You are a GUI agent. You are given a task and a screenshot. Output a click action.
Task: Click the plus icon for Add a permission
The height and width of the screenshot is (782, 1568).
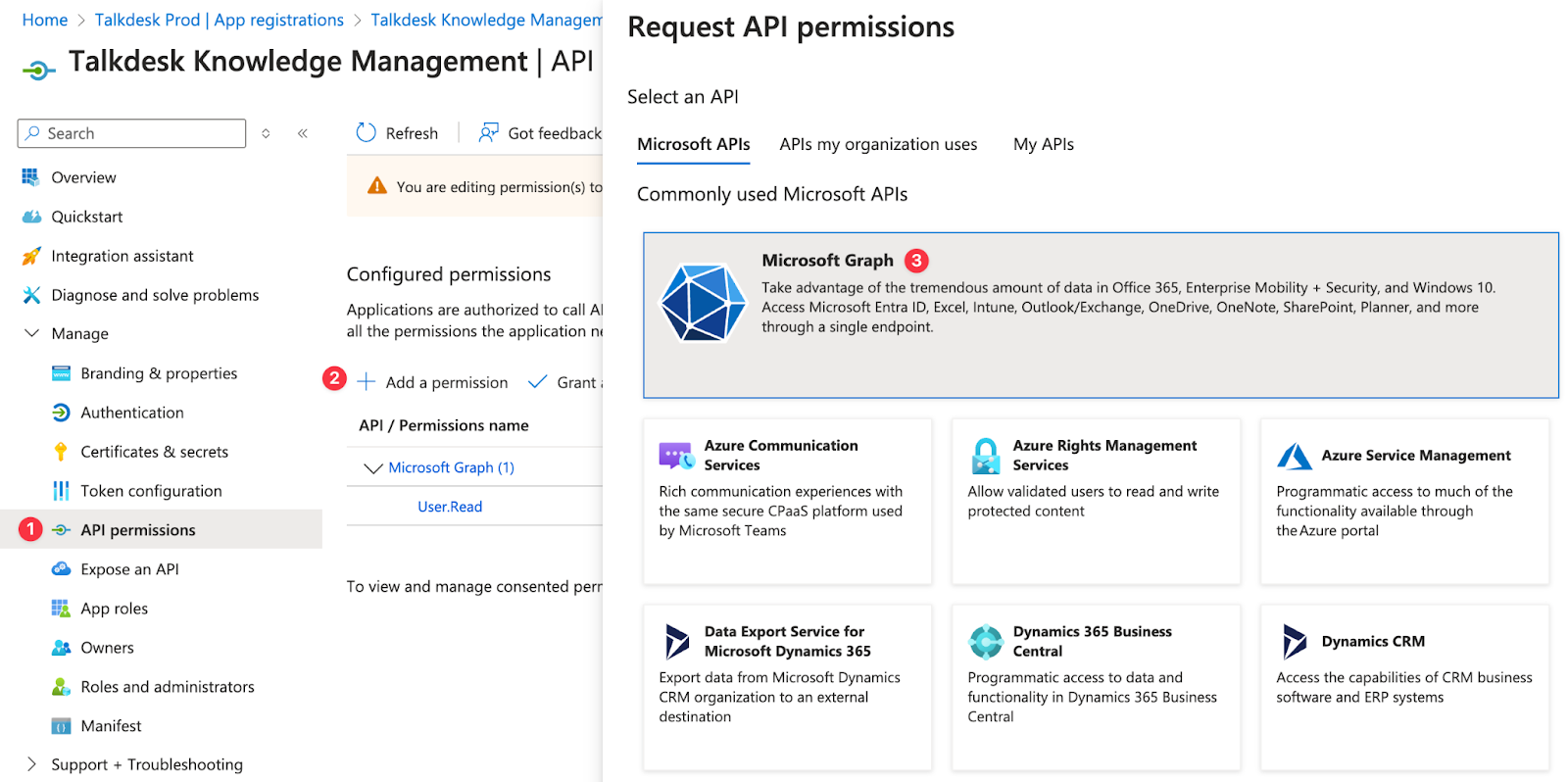366,381
